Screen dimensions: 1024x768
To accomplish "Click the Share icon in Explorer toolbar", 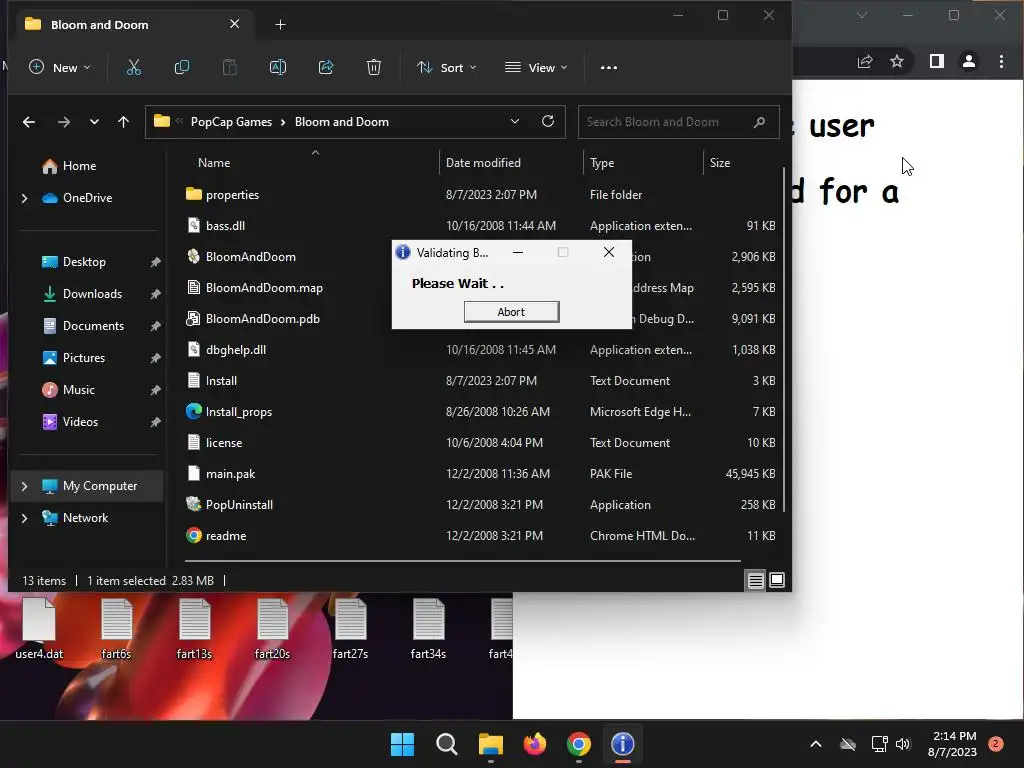I will point(326,67).
